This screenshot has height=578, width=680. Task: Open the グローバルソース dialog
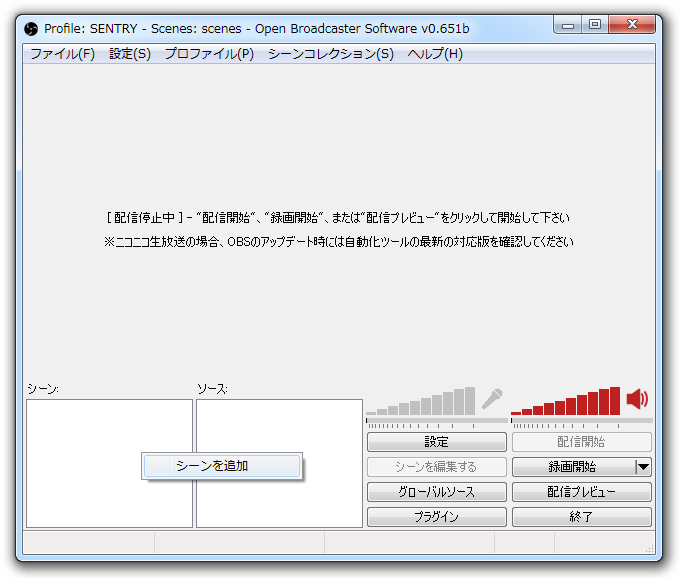pyautogui.click(x=437, y=492)
